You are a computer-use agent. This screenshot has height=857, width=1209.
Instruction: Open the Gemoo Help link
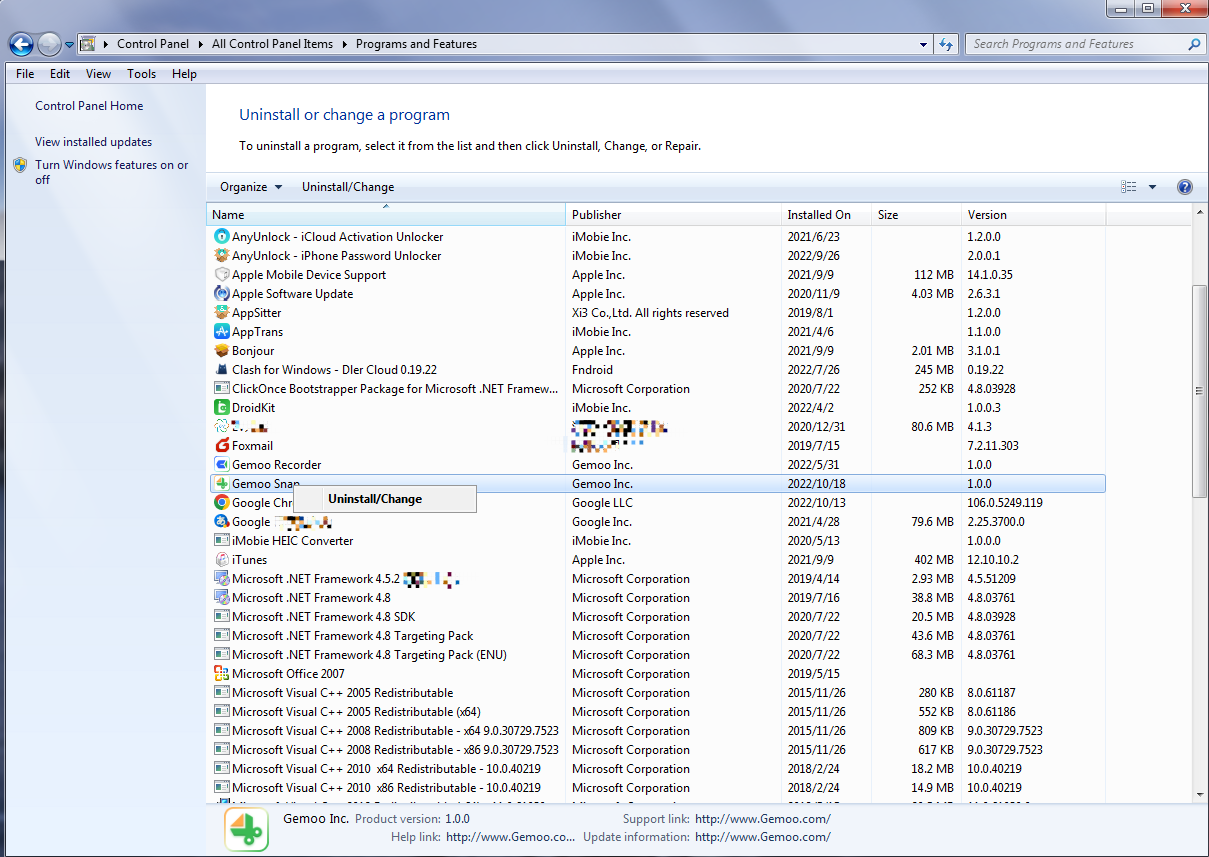tap(511, 837)
